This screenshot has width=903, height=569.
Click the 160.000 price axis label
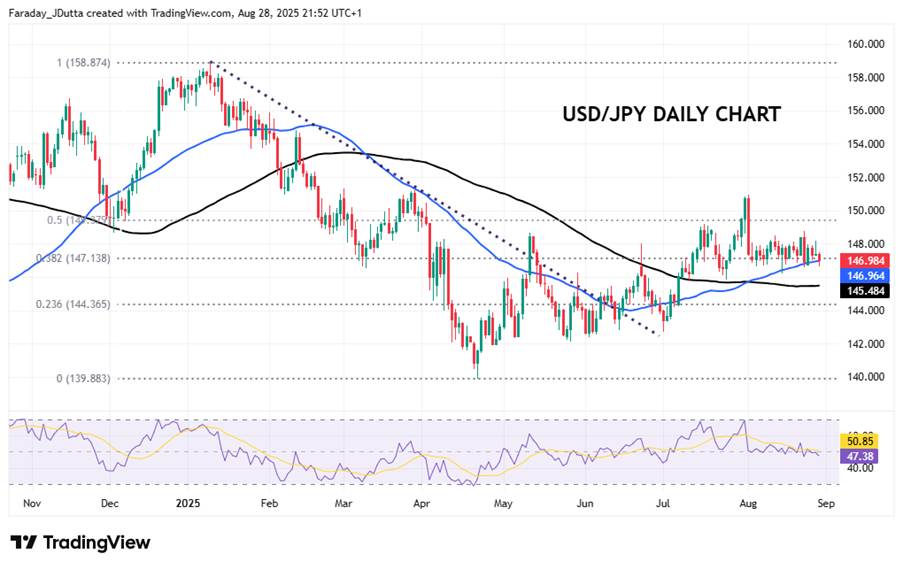867,44
